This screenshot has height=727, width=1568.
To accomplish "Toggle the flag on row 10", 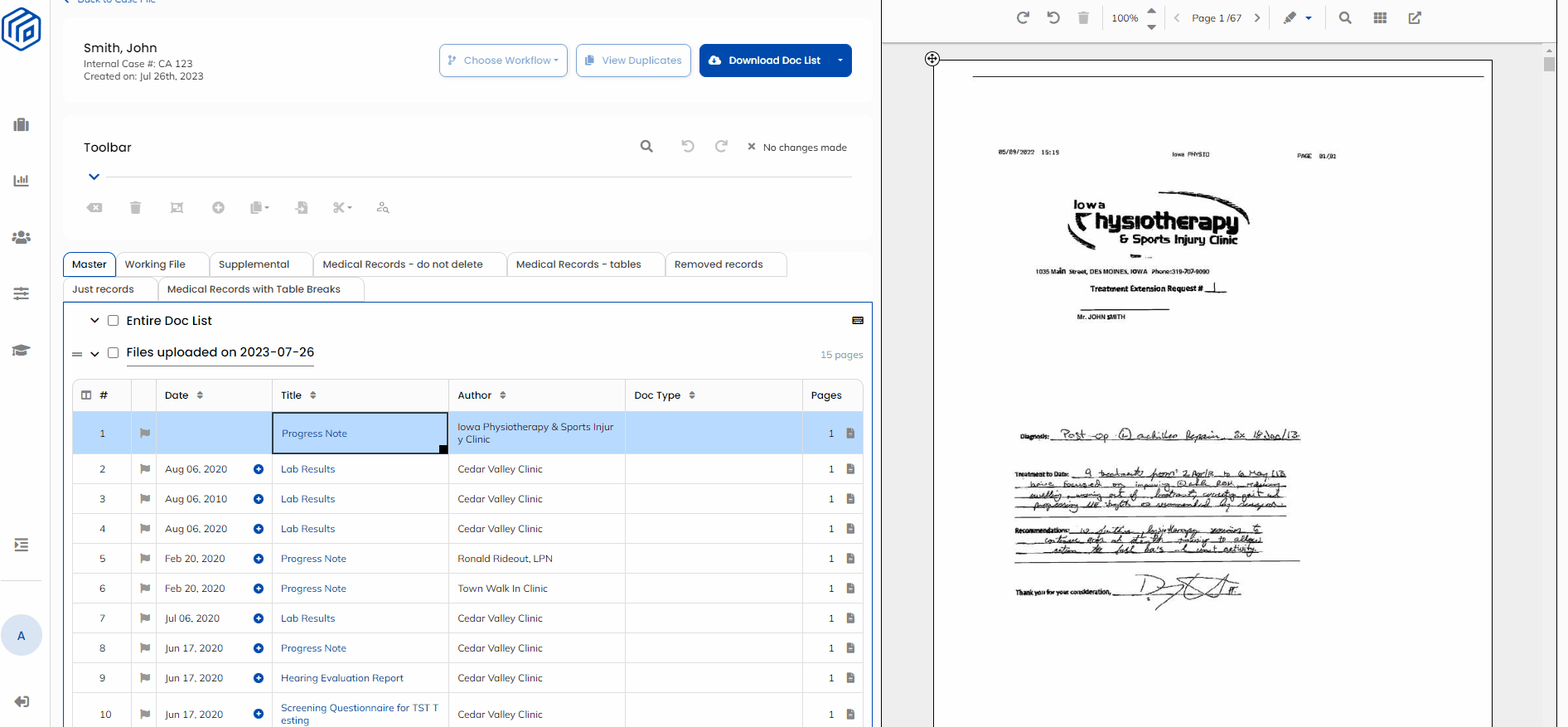I will click(x=145, y=715).
